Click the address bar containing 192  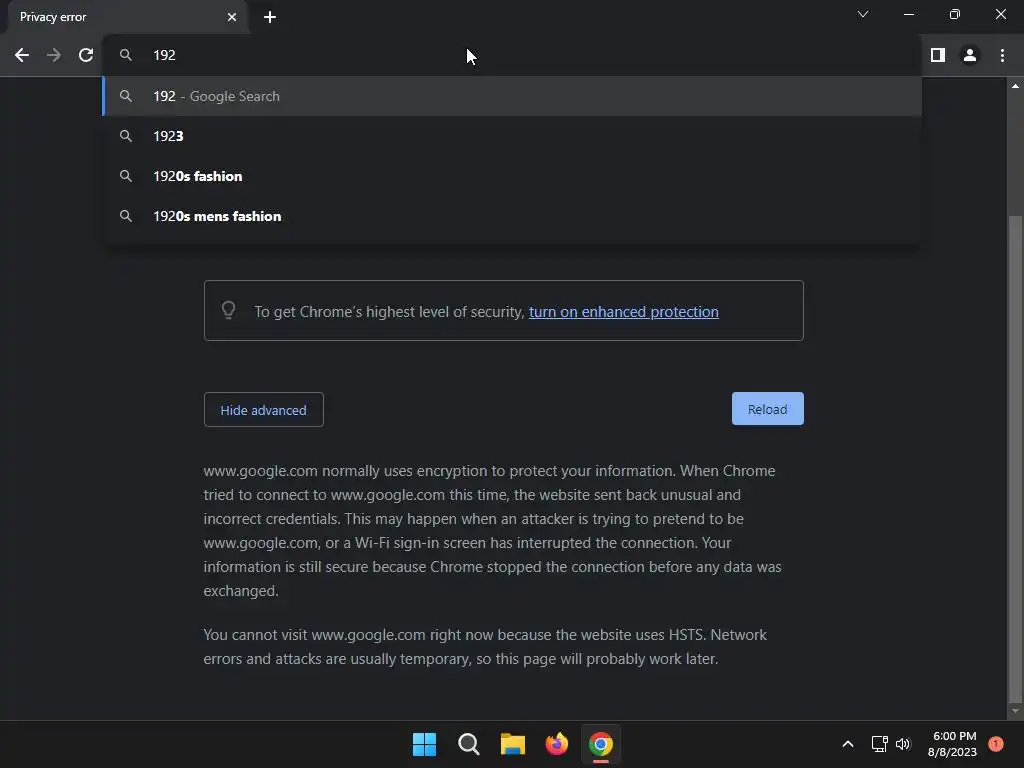(x=511, y=55)
